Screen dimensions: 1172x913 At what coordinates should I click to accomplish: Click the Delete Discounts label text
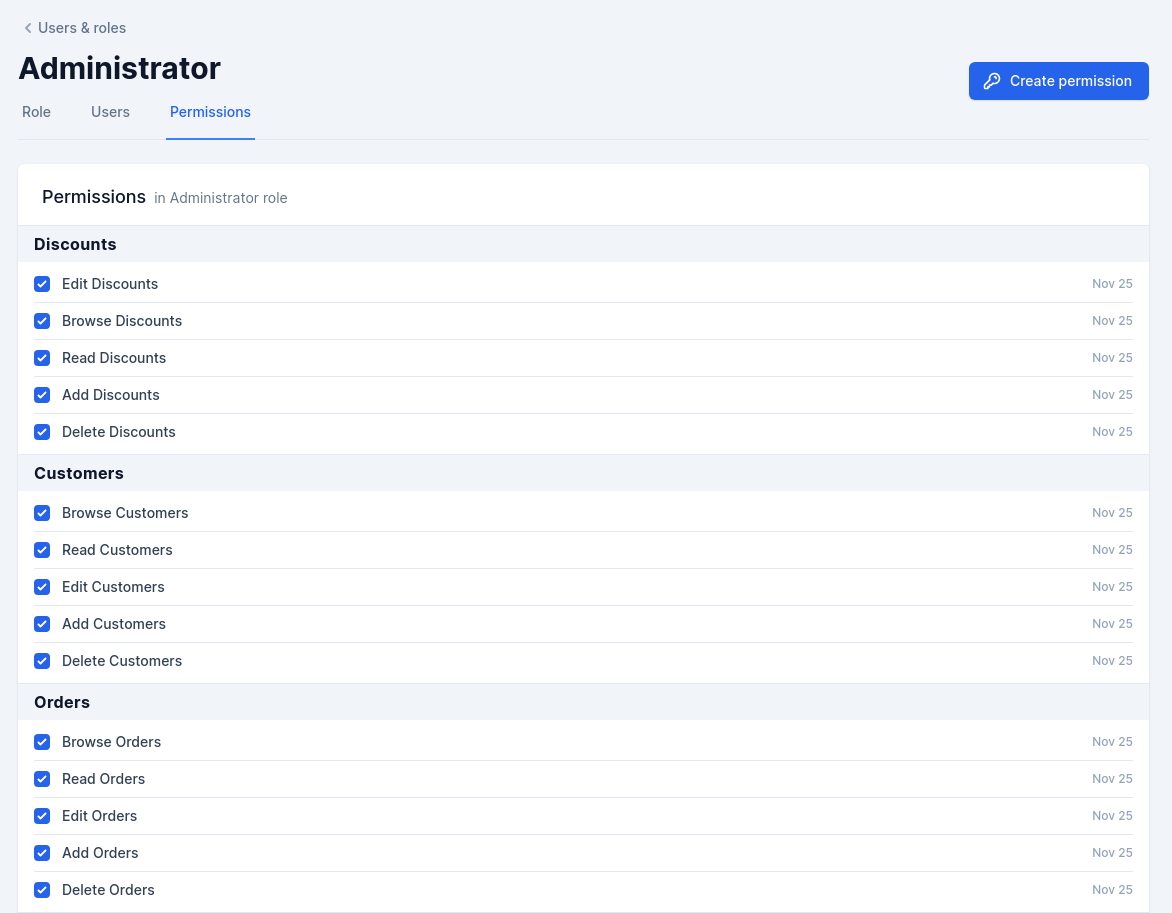pyautogui.click(x=119, y=432)
